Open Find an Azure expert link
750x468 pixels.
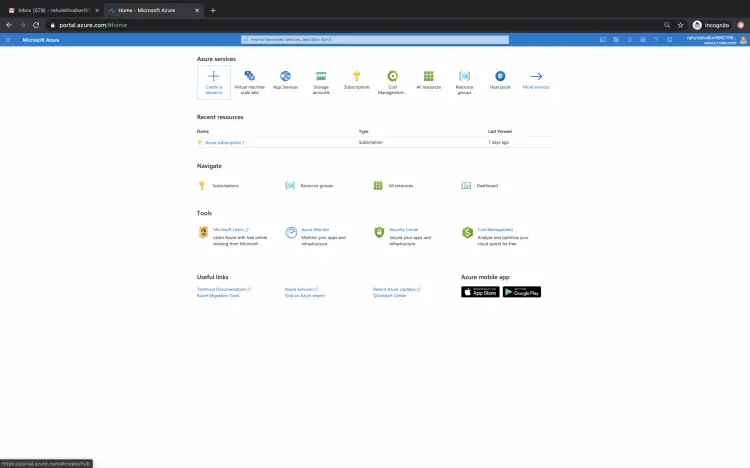305,296
